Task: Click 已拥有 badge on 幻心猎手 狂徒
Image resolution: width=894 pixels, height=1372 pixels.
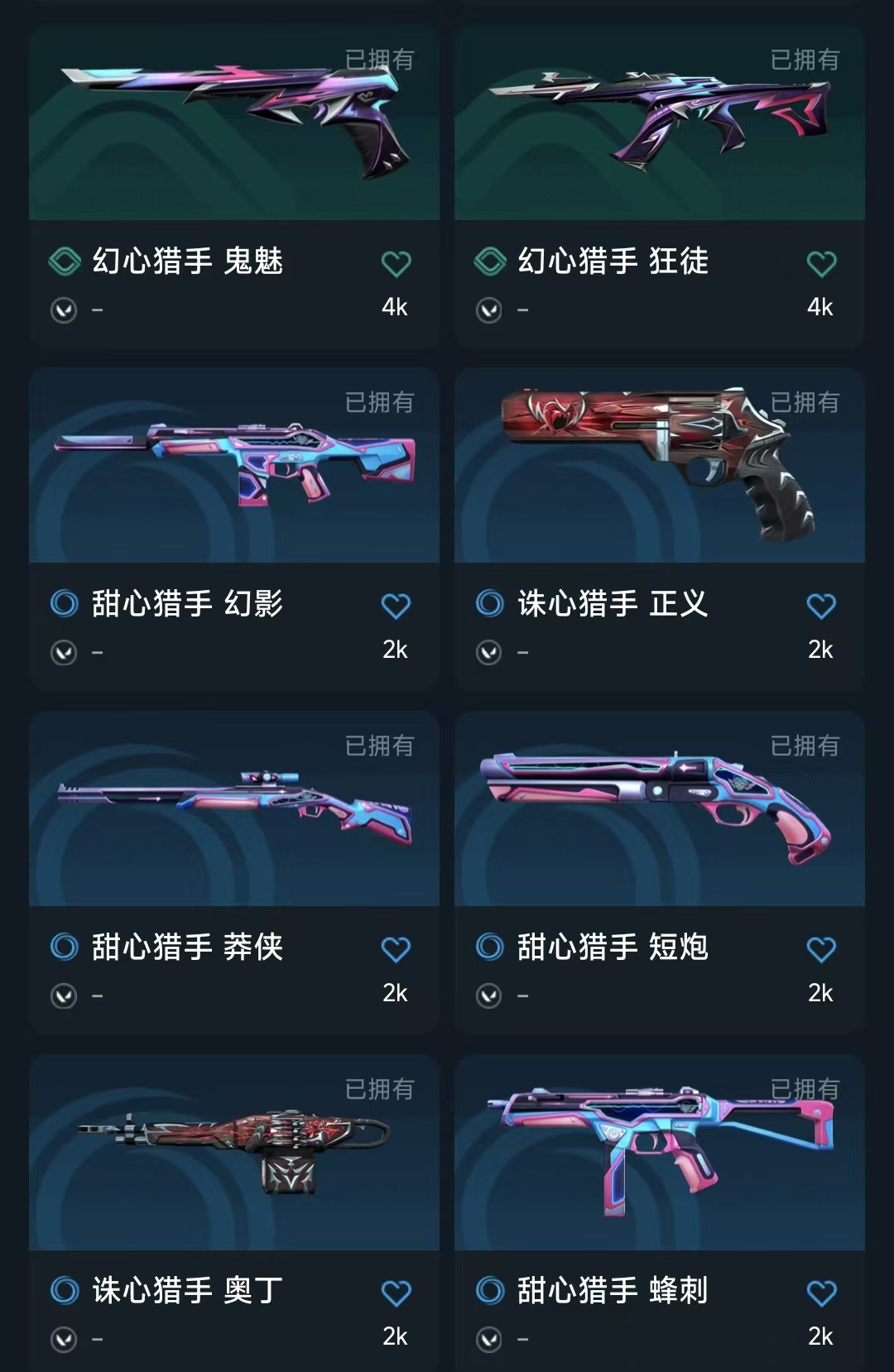Action: pos(805,60)
